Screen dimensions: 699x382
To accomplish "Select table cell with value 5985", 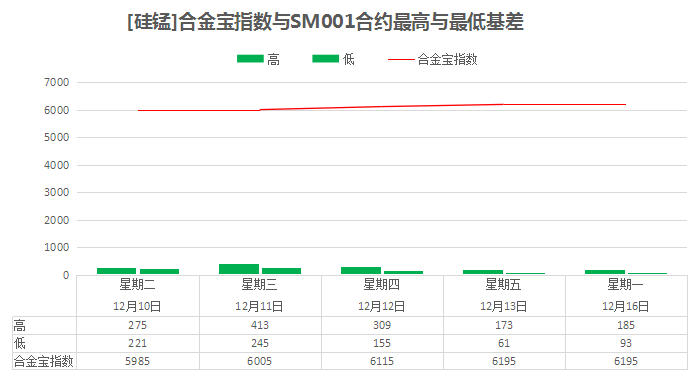I will [138, 361].
